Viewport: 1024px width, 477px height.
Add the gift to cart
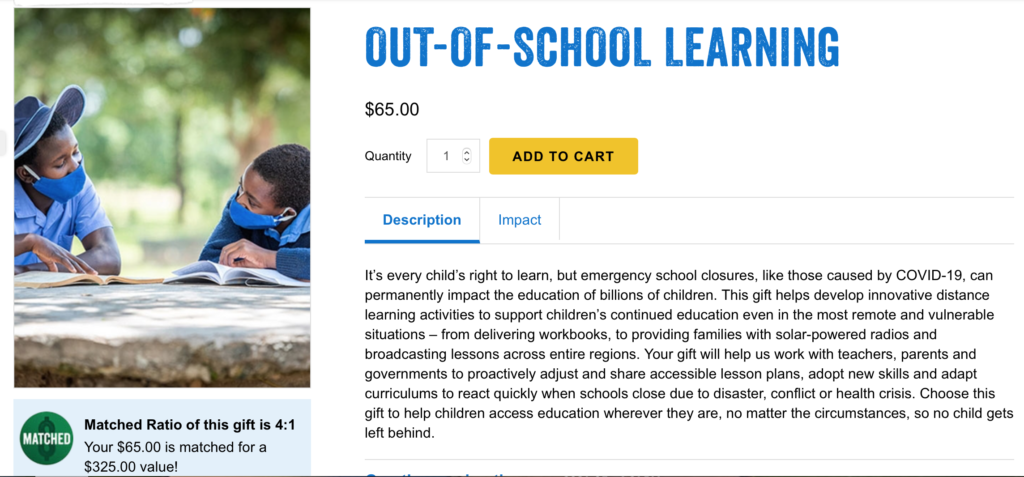point(563,156)
